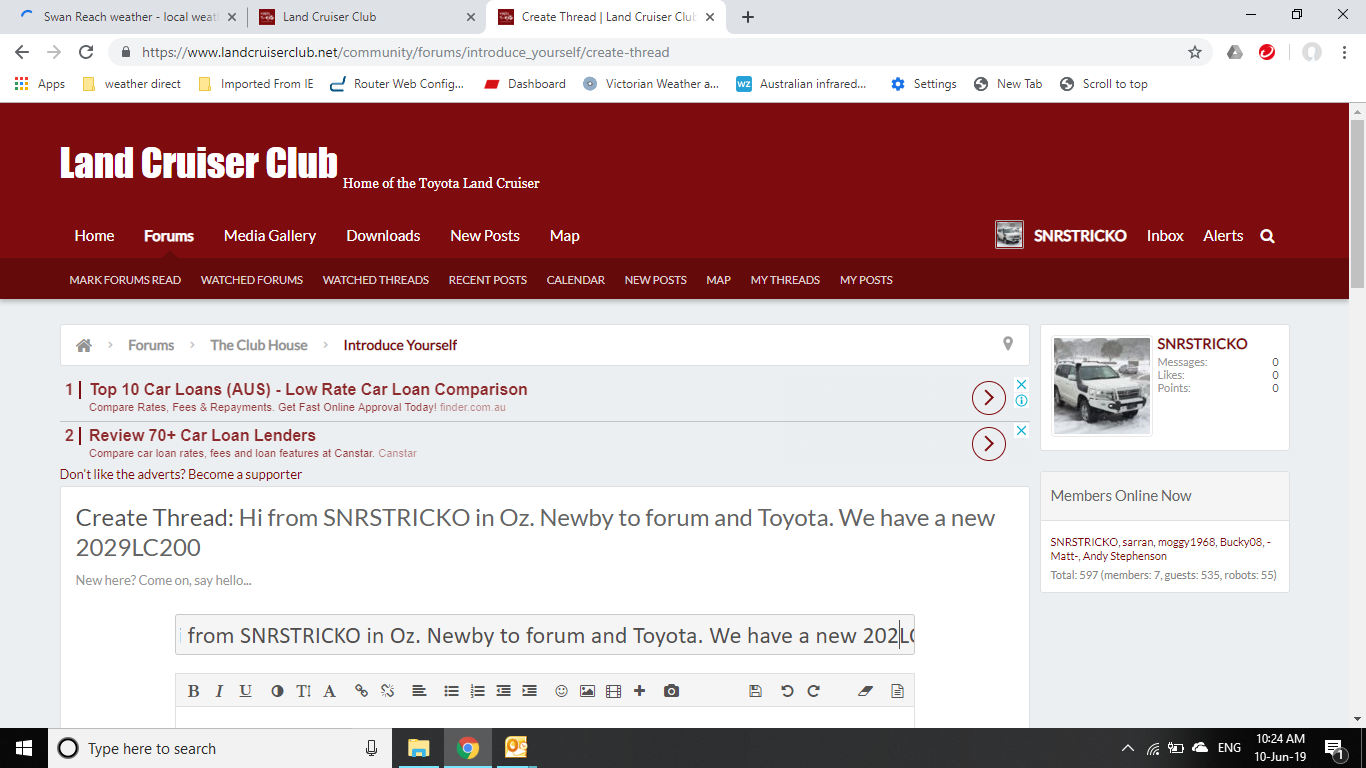Screen dimensions: 1366x768
Task: Remove formatting with eraser icon
Action: 866,691
